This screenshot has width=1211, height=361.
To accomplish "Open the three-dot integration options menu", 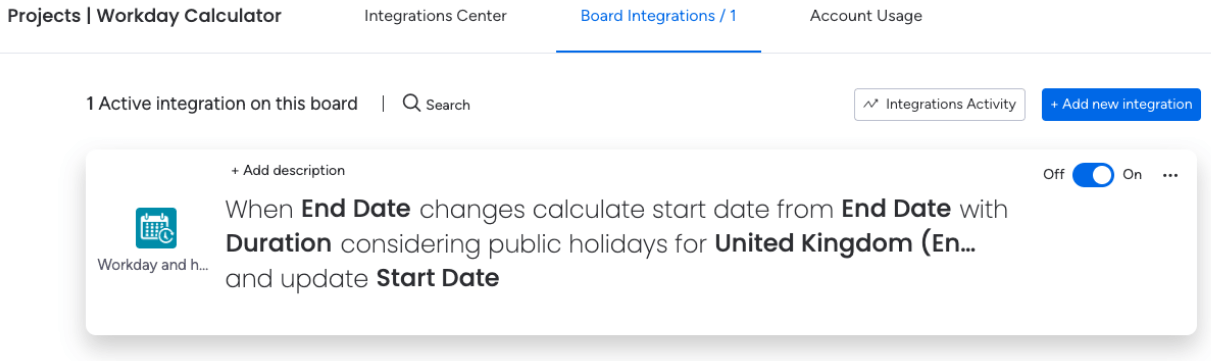I will coord(1171,175).
